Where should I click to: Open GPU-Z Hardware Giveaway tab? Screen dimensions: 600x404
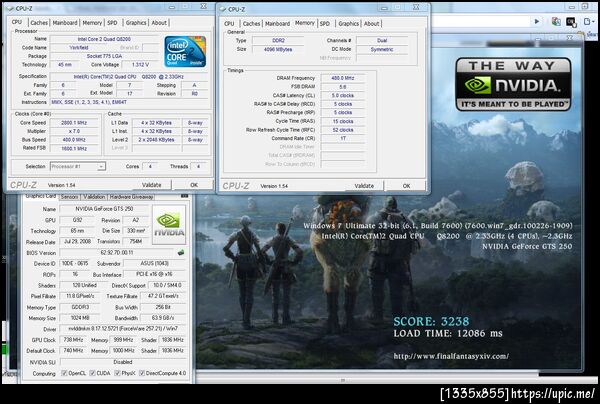pyautogui.click(x=131, y=197)
